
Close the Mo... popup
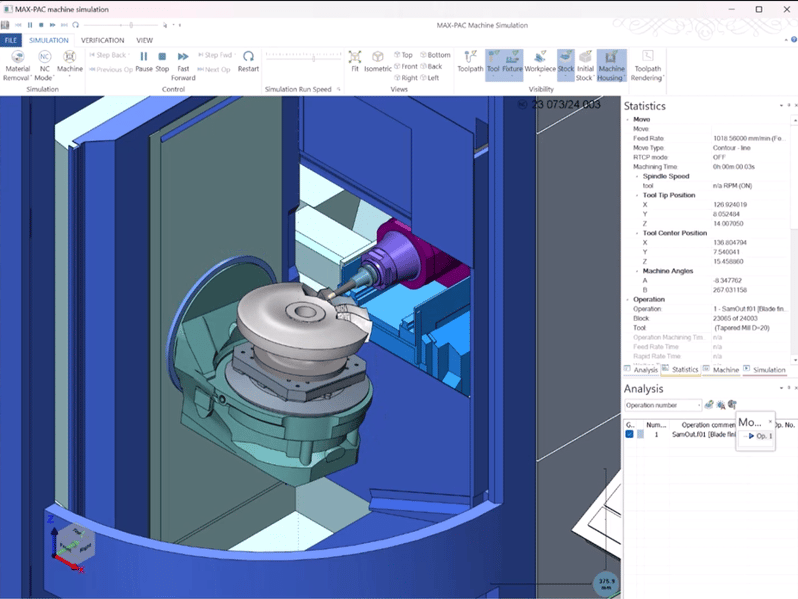click(770, 421)
